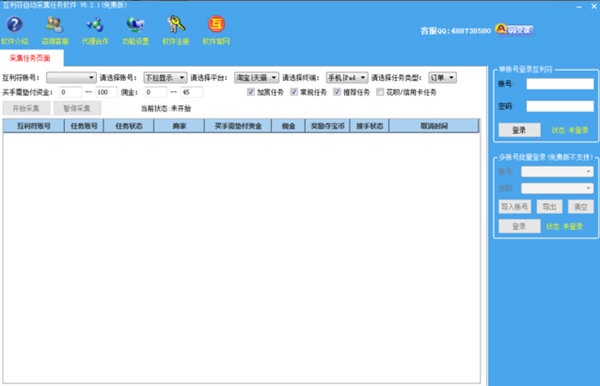Open software introduction question mark icon
The height and width of the screenshot is (386, 600).
click(x=15, y=25)
